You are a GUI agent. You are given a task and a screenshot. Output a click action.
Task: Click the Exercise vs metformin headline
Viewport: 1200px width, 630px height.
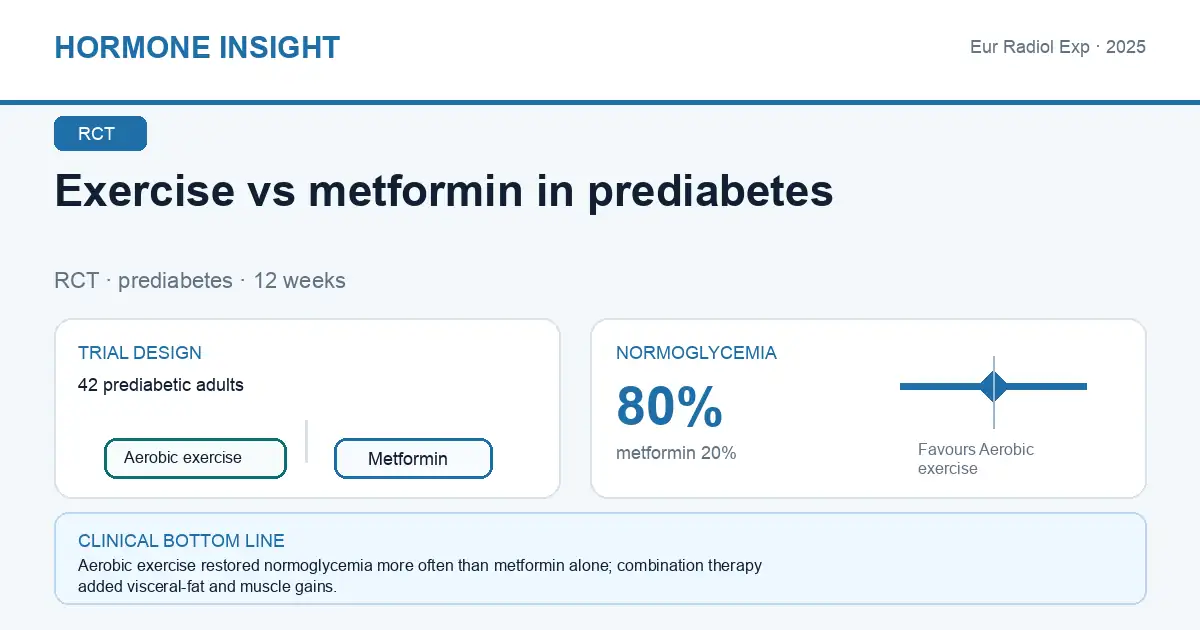pyautogui.click(x=444, y=191)
